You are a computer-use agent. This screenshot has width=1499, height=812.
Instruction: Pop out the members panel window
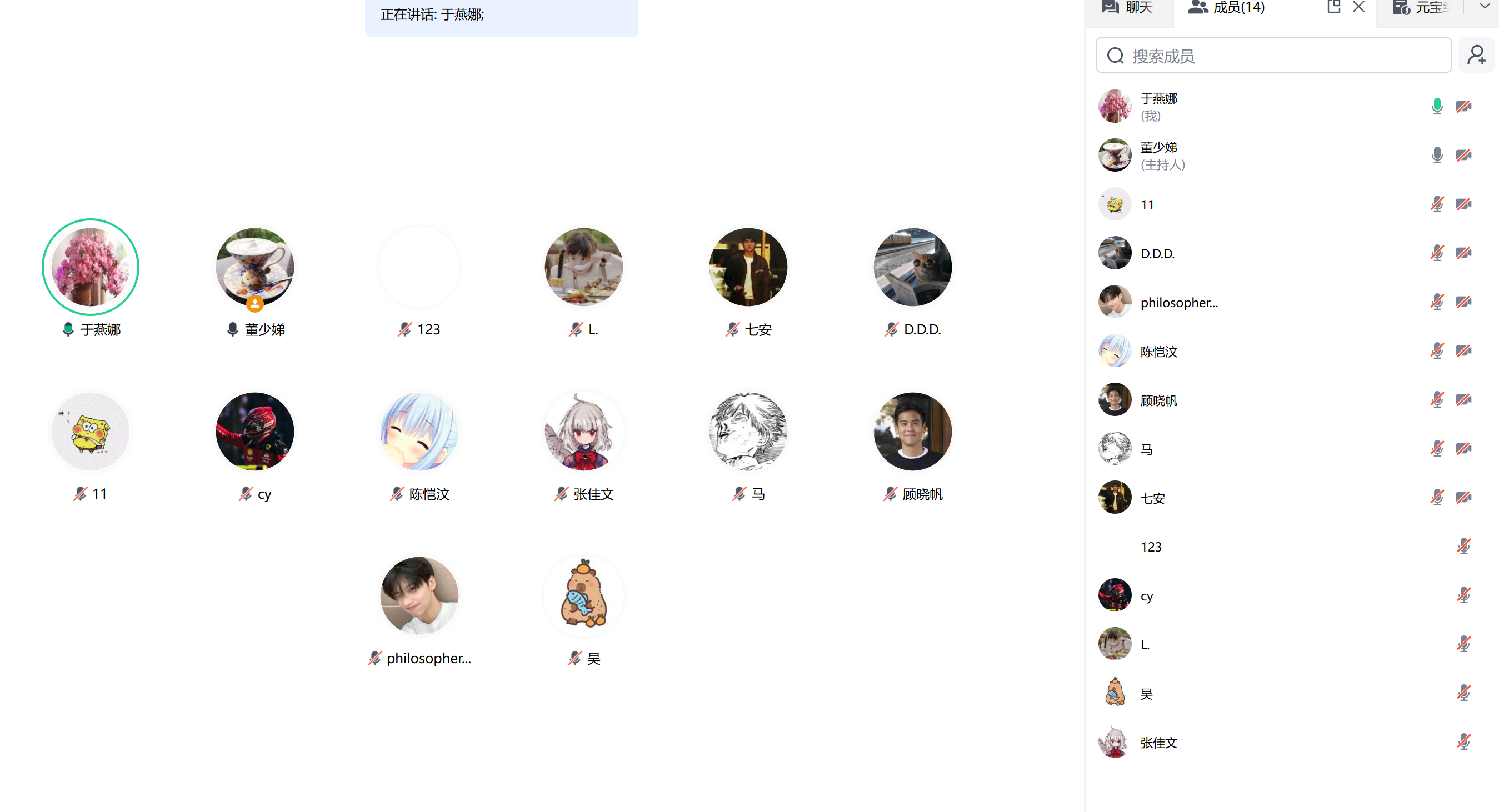(x=1333, y=7)
